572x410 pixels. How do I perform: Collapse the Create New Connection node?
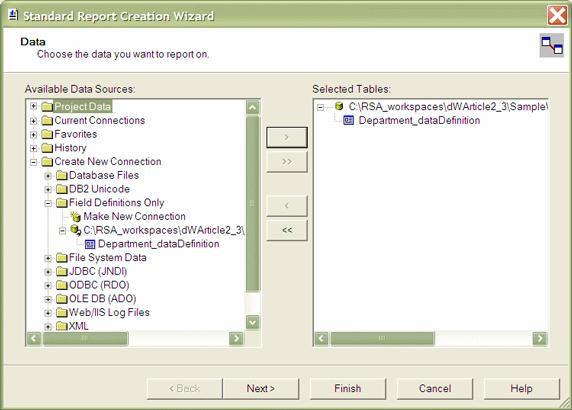pos(34,162)
